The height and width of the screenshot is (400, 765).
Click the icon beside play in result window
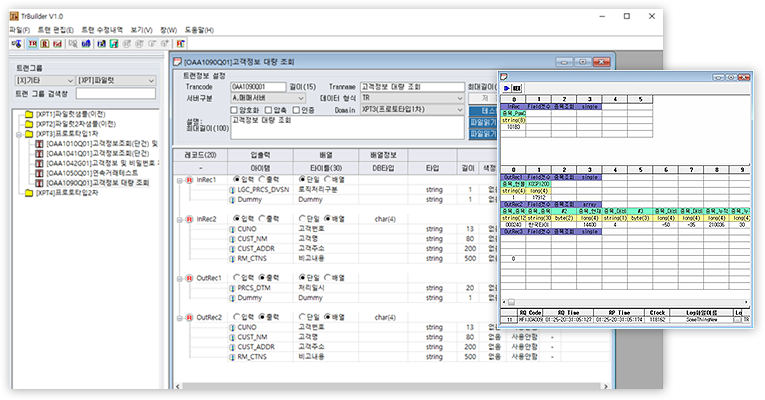pyautogui.click(x=517, y=89)
